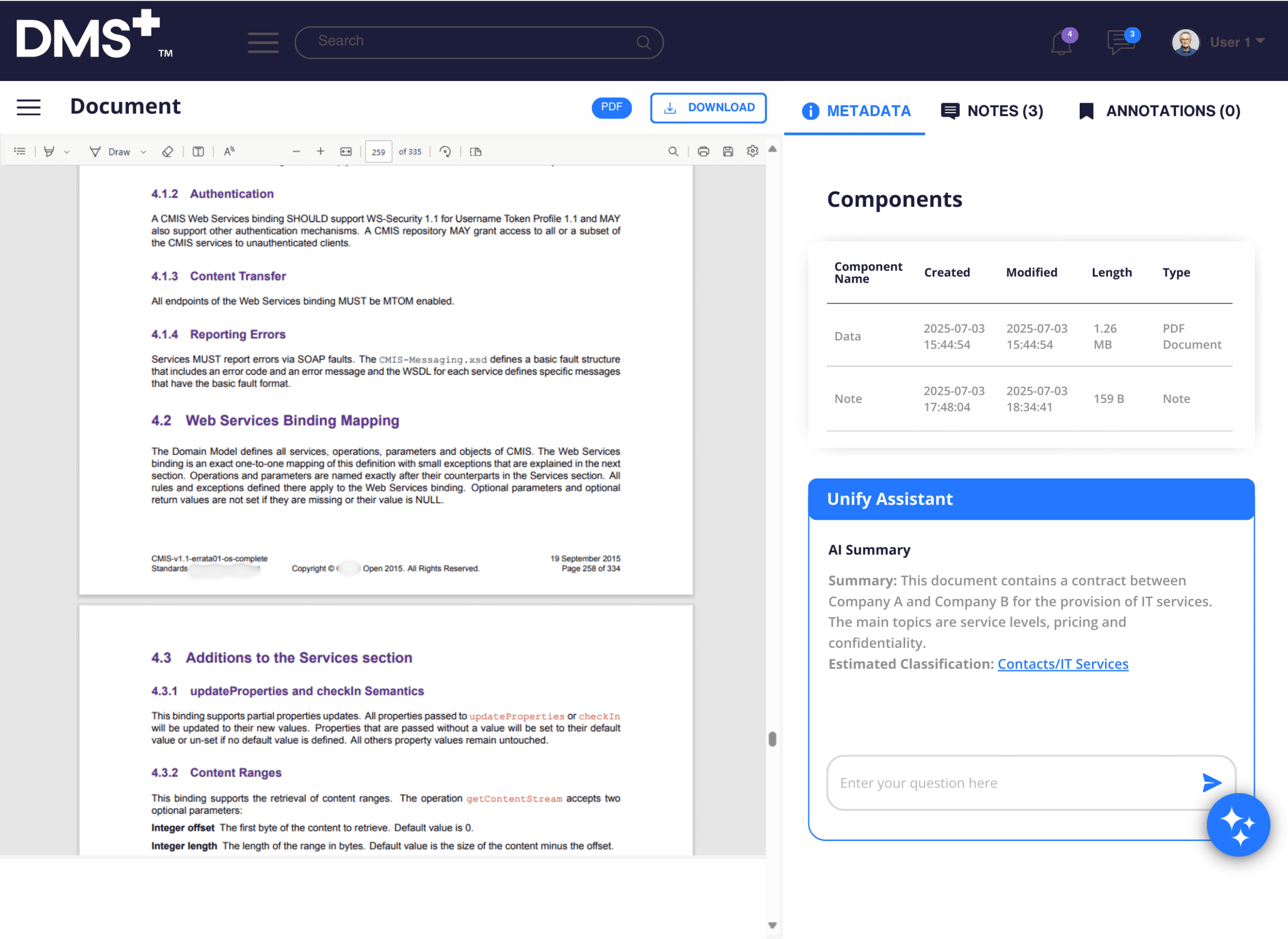Open the User 1 account dropdown
This screenshot has width=1288, height=939.
coord(1237,42)
